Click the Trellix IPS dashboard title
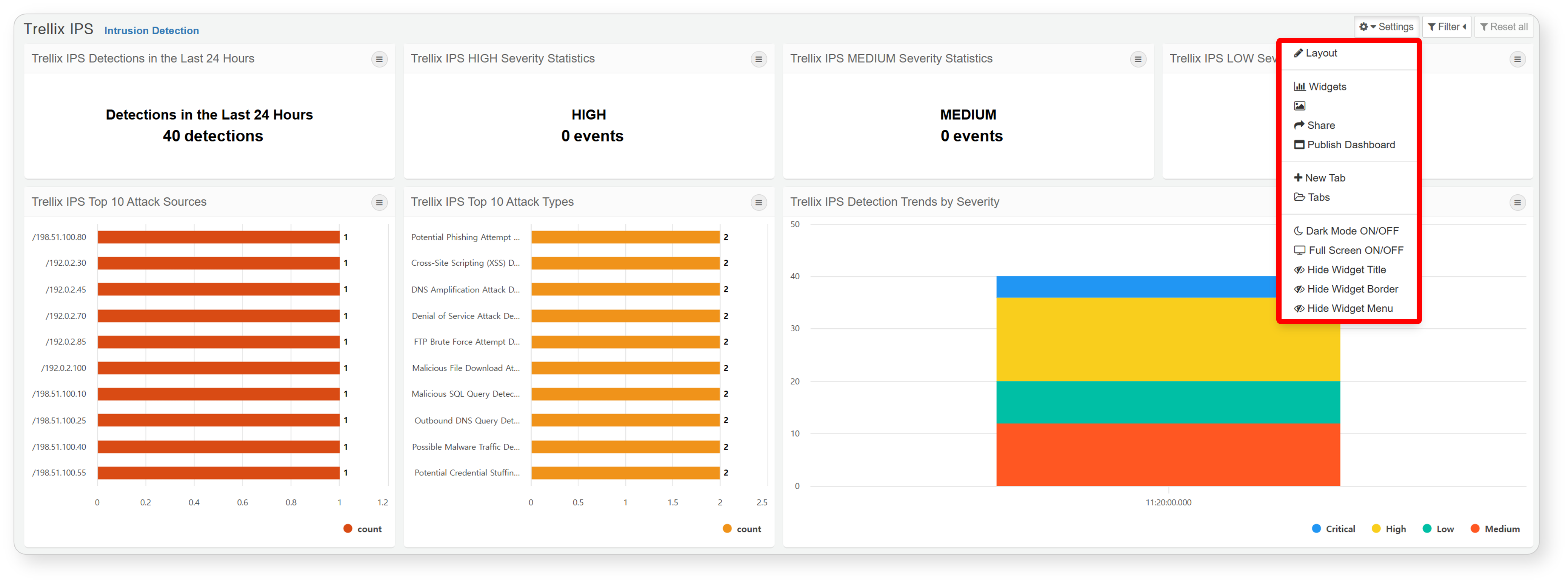The height and width of the screenshot is (583, 1568). (x=58, y=29)
